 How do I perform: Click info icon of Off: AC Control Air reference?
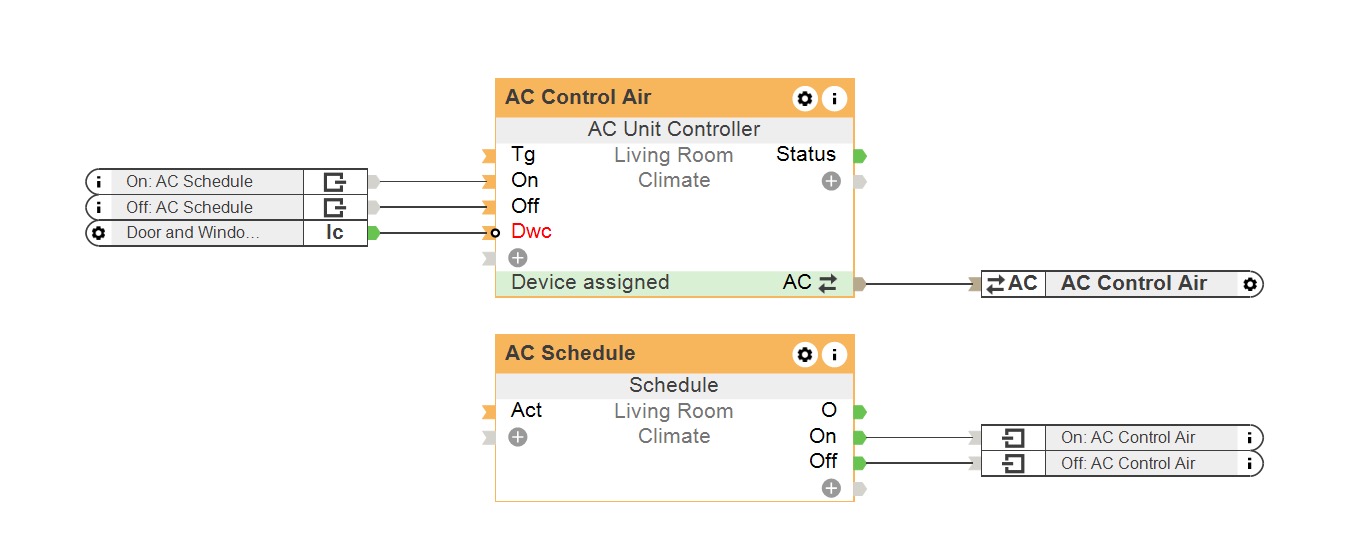1249,463
